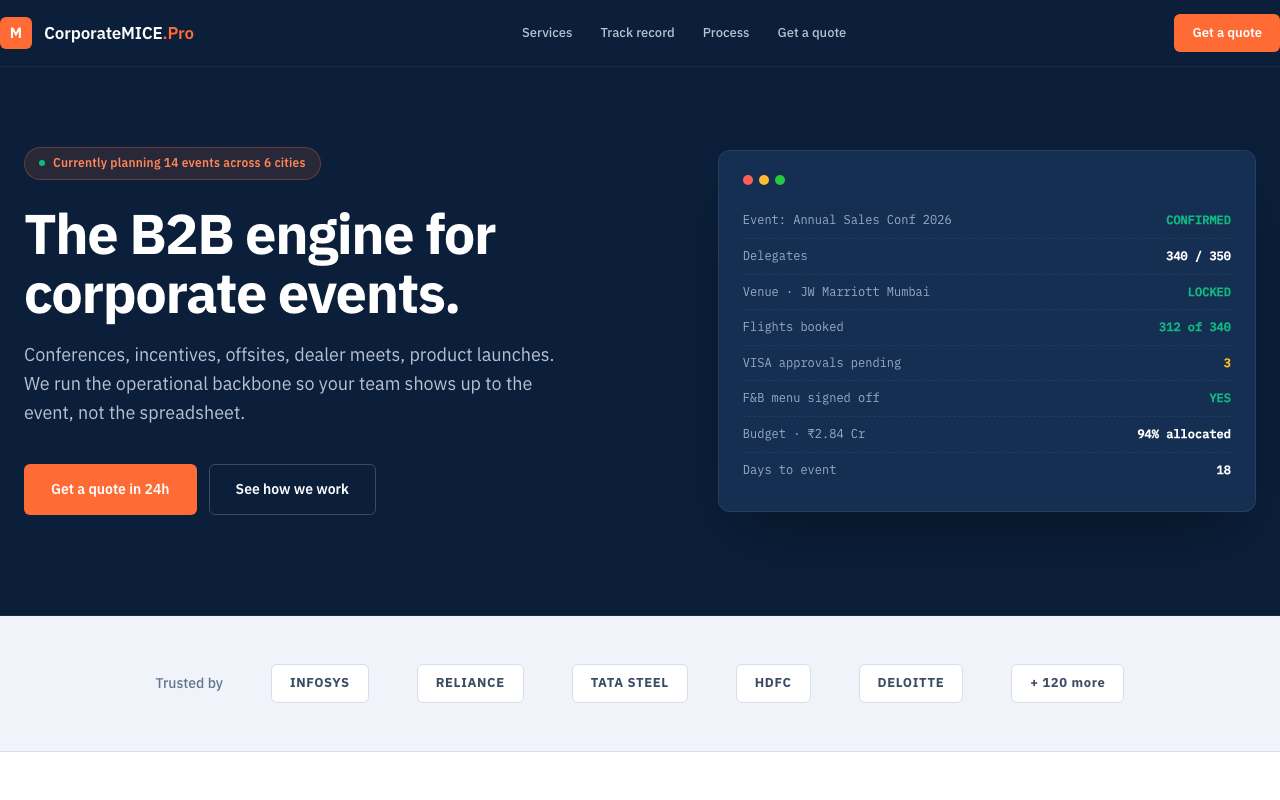Click the red dot in the event card
The width and height of the screenshot is (1280, 800).
pos(748,180)
